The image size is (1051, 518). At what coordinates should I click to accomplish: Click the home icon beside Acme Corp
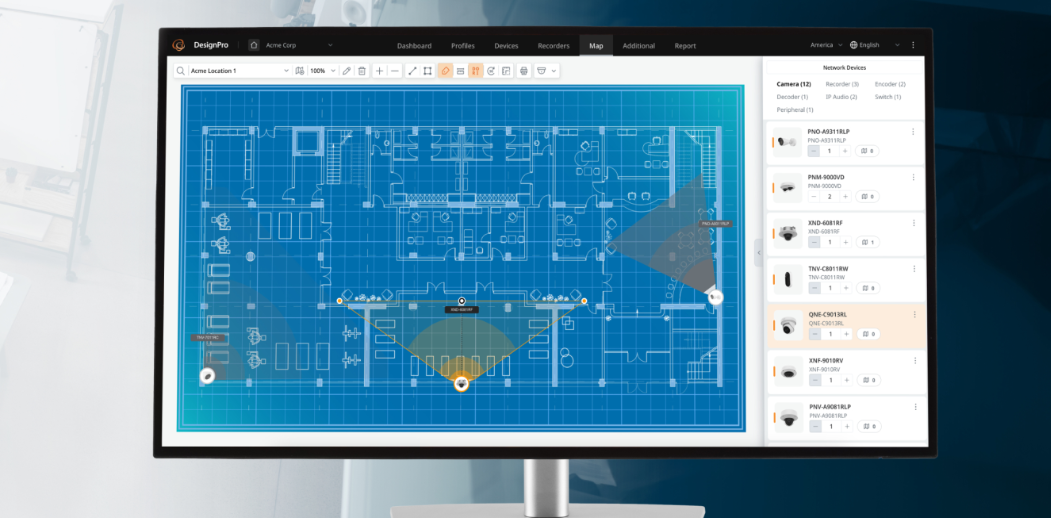pos(254,45)
